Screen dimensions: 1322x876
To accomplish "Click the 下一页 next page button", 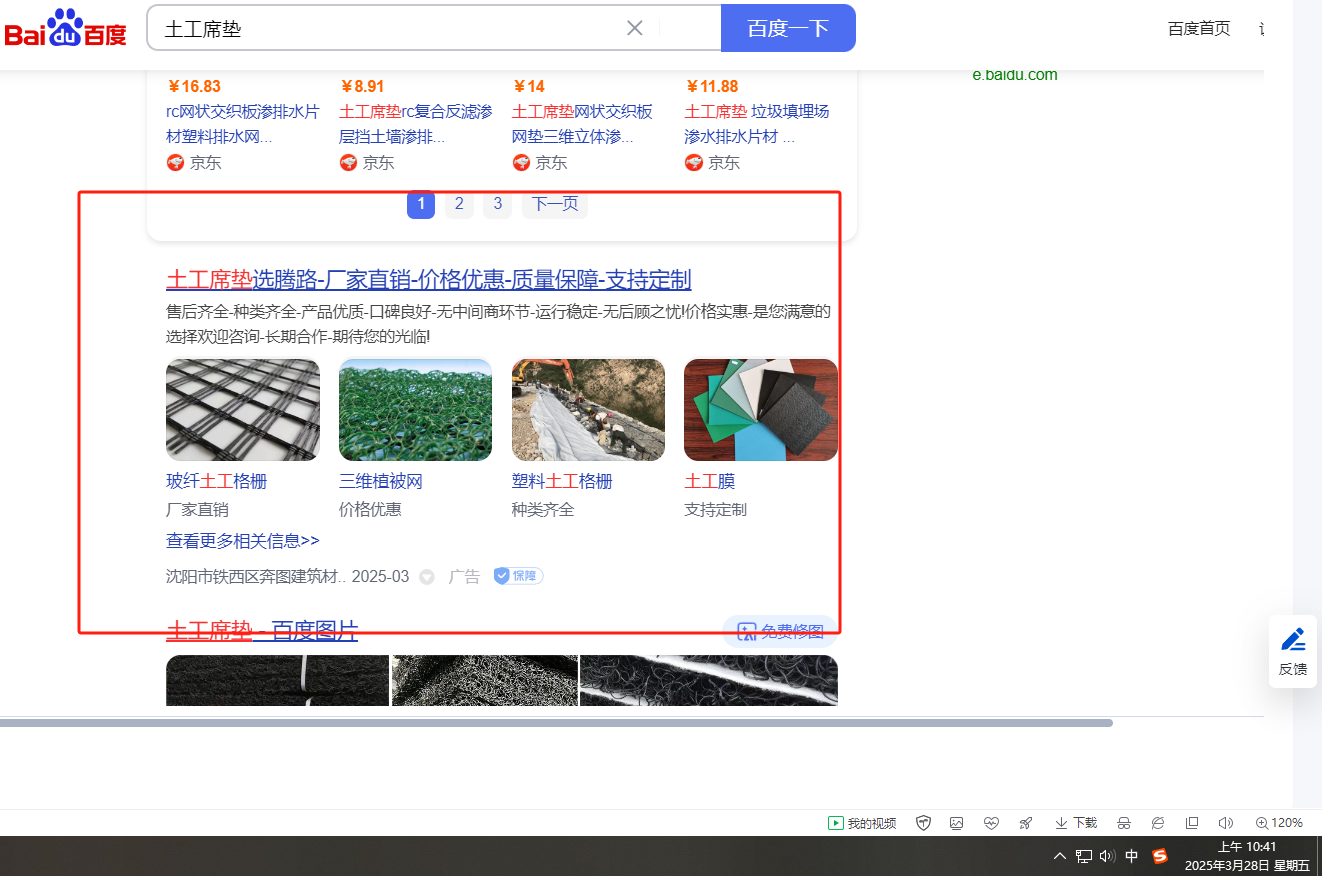I will coord(555,204).
